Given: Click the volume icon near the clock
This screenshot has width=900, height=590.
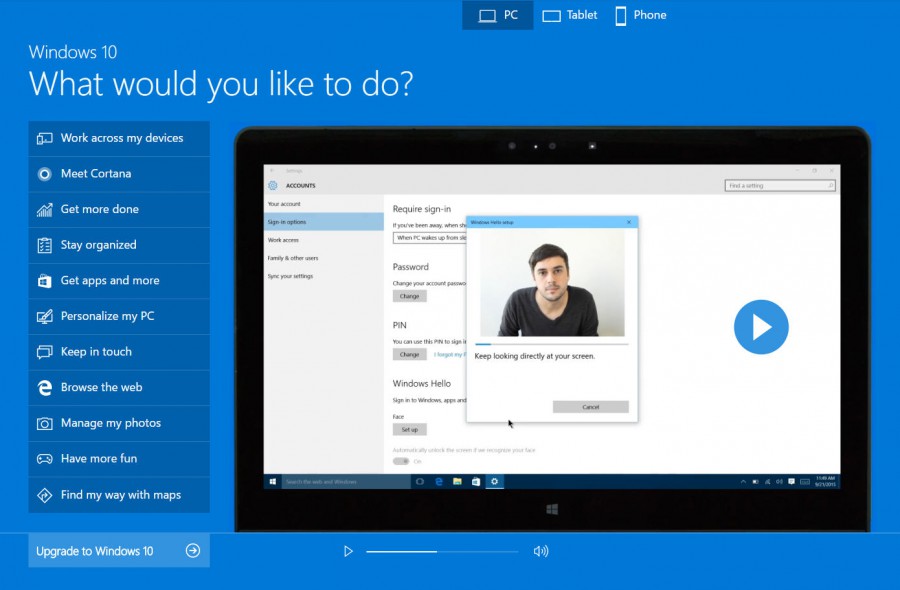Looking at the screenshot, I should tap(779, 481).
